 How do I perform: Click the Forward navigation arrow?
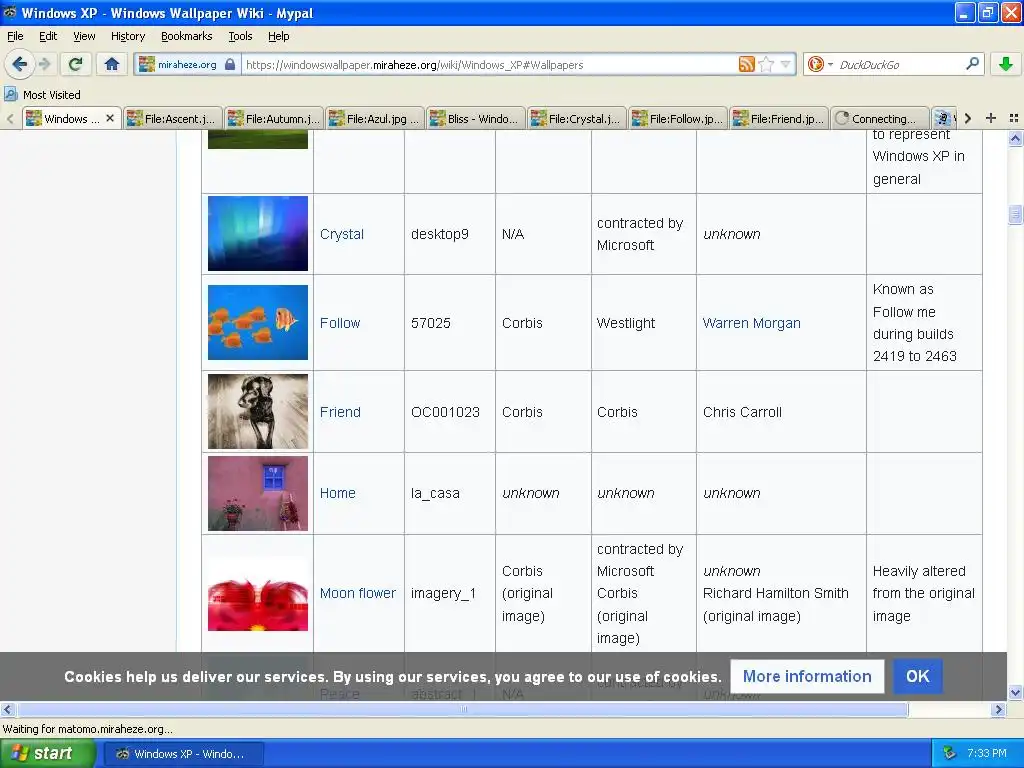point(44,64)
